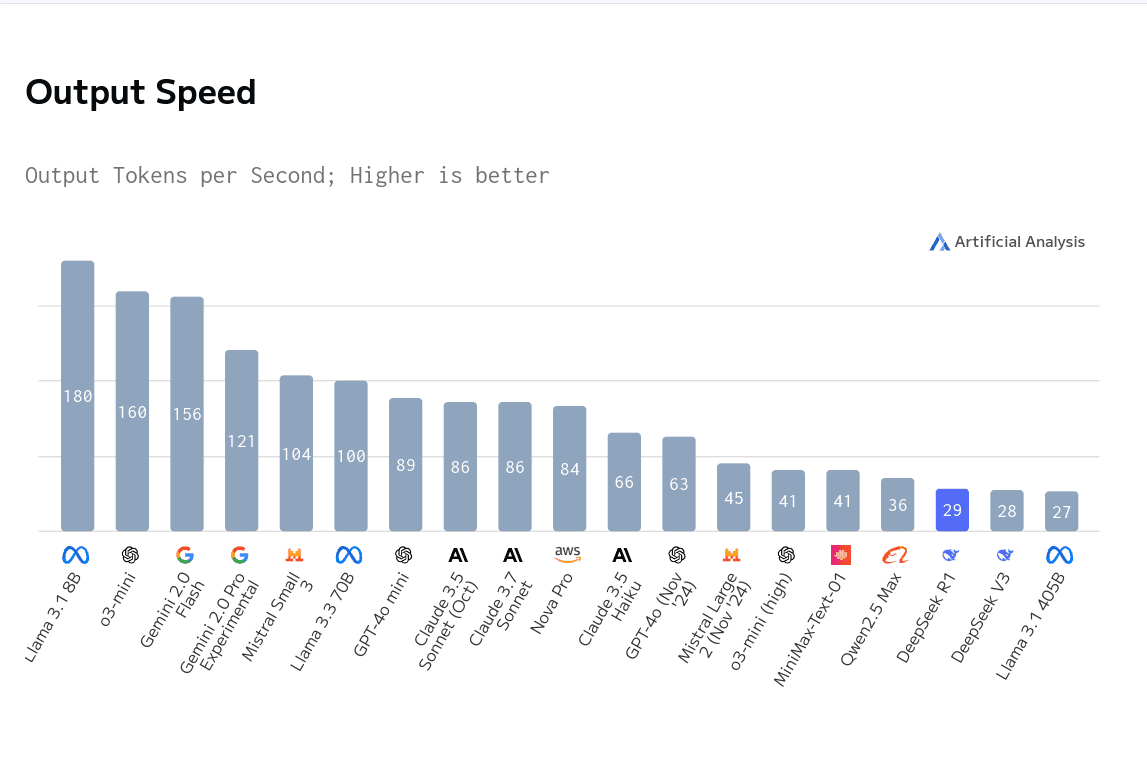
Task: Click the OpenAI logo below the o3-mini bar
Action: click(x=131, y=555)
